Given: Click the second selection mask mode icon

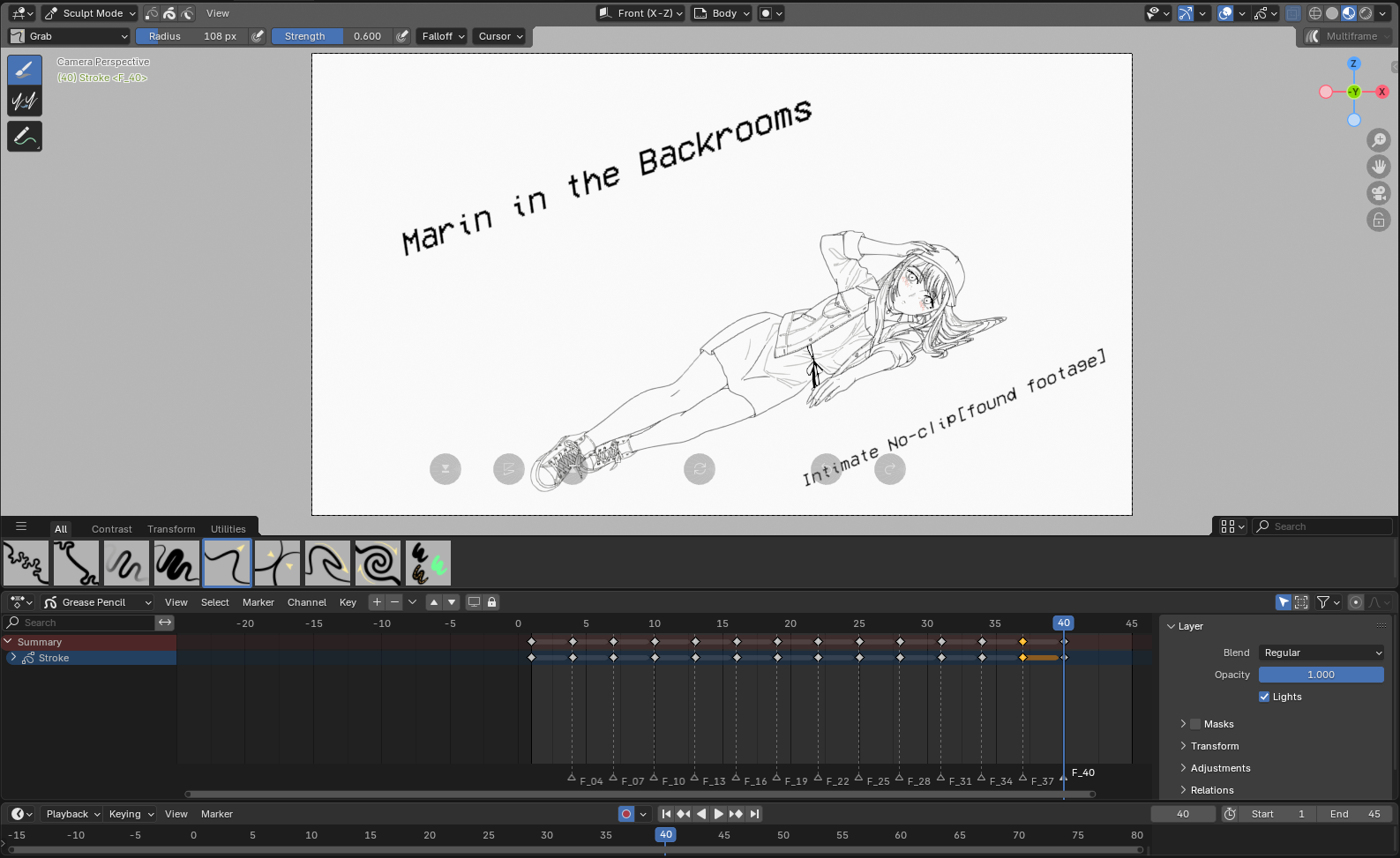Looking at the screenshot, I should 169,13.
